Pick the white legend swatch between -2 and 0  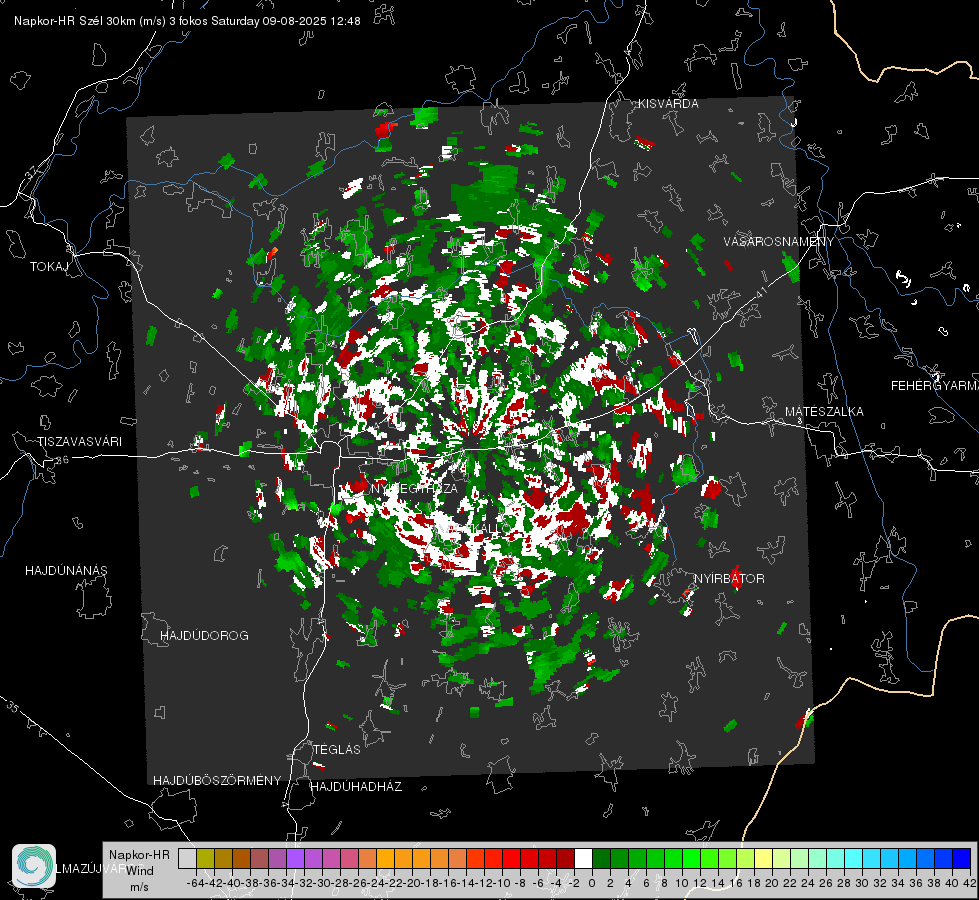583,858
